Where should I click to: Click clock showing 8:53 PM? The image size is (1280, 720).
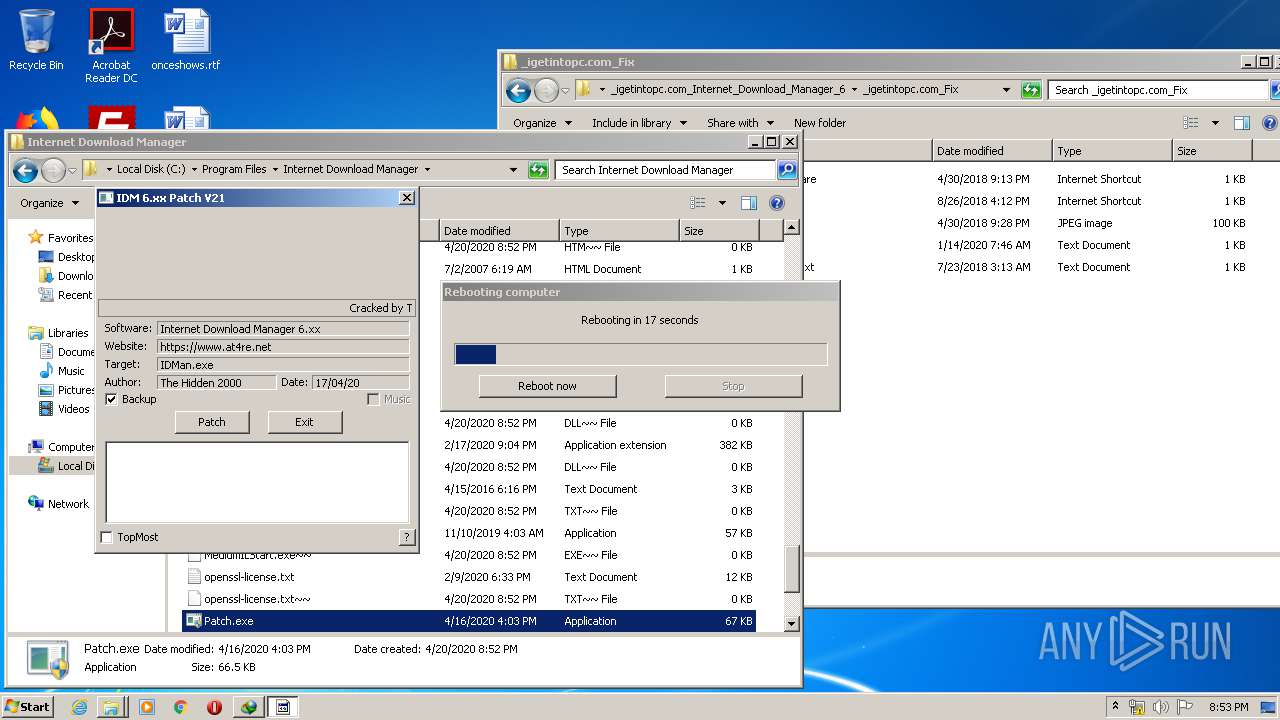tap(1228, 707)
